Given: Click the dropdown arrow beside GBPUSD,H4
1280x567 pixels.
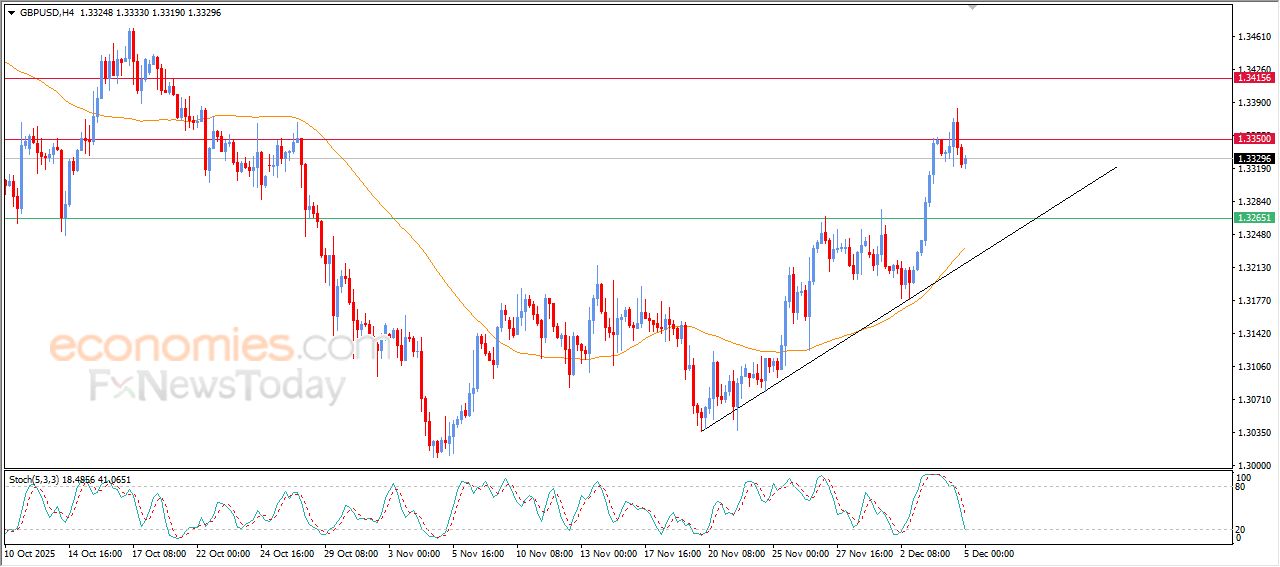Looking at the screenshot, I should click(11, 13).
